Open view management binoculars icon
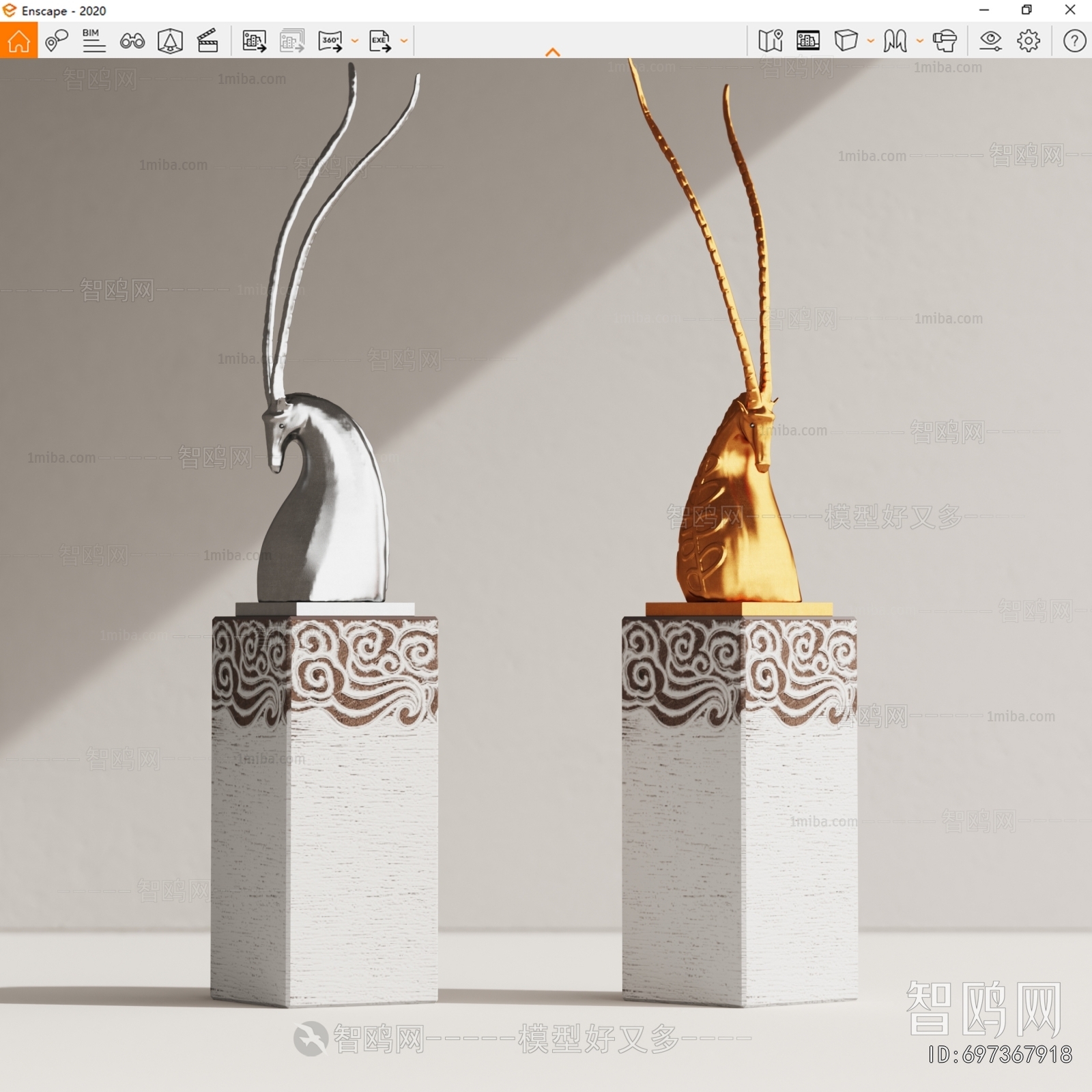 [132, 41]
